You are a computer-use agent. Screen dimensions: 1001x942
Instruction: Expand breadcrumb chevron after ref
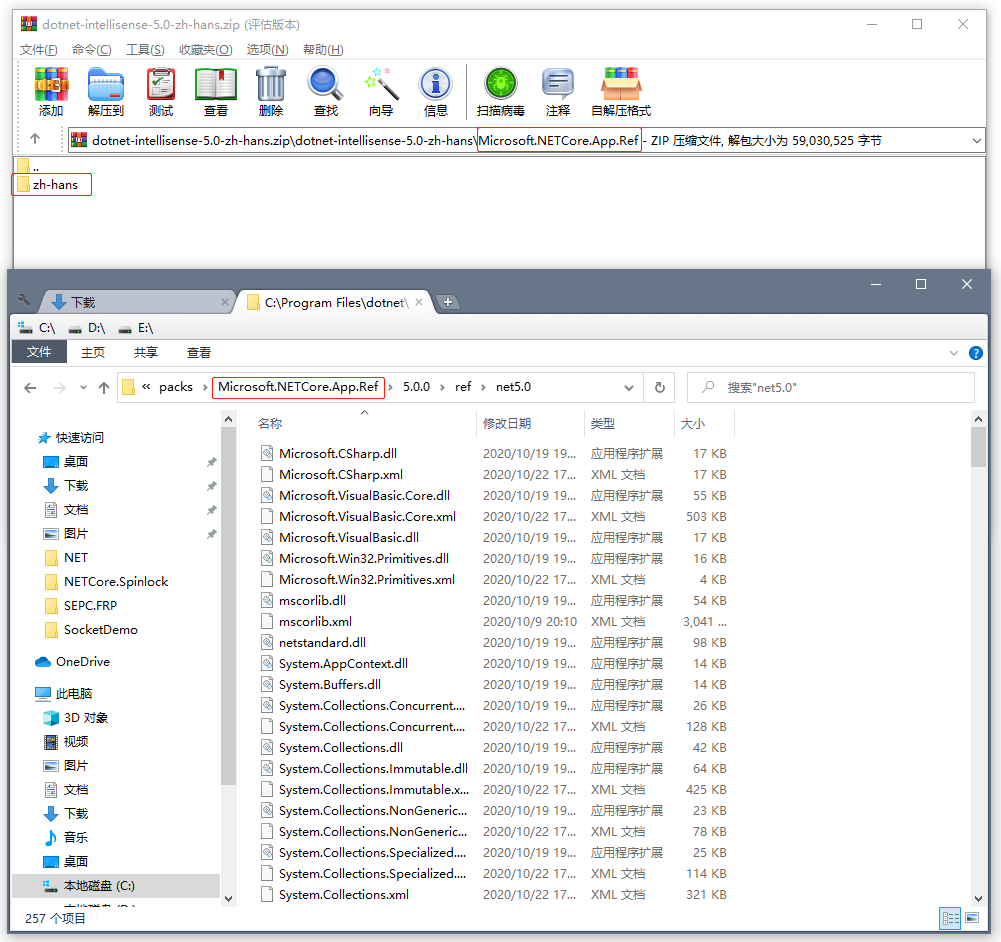[x=483, y=387]
